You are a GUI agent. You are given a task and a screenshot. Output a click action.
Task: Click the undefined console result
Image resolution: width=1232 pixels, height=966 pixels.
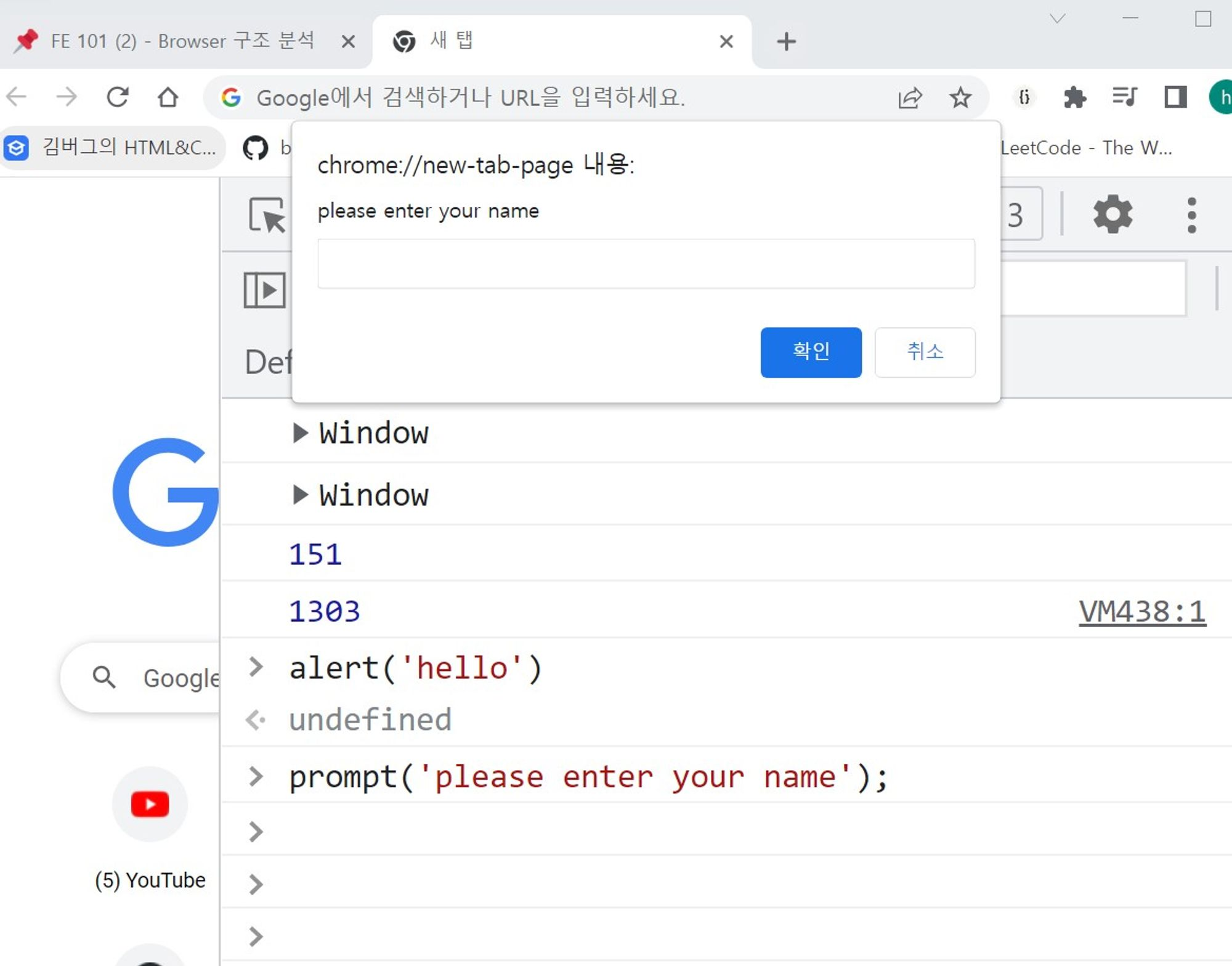(x=370, y=720)
